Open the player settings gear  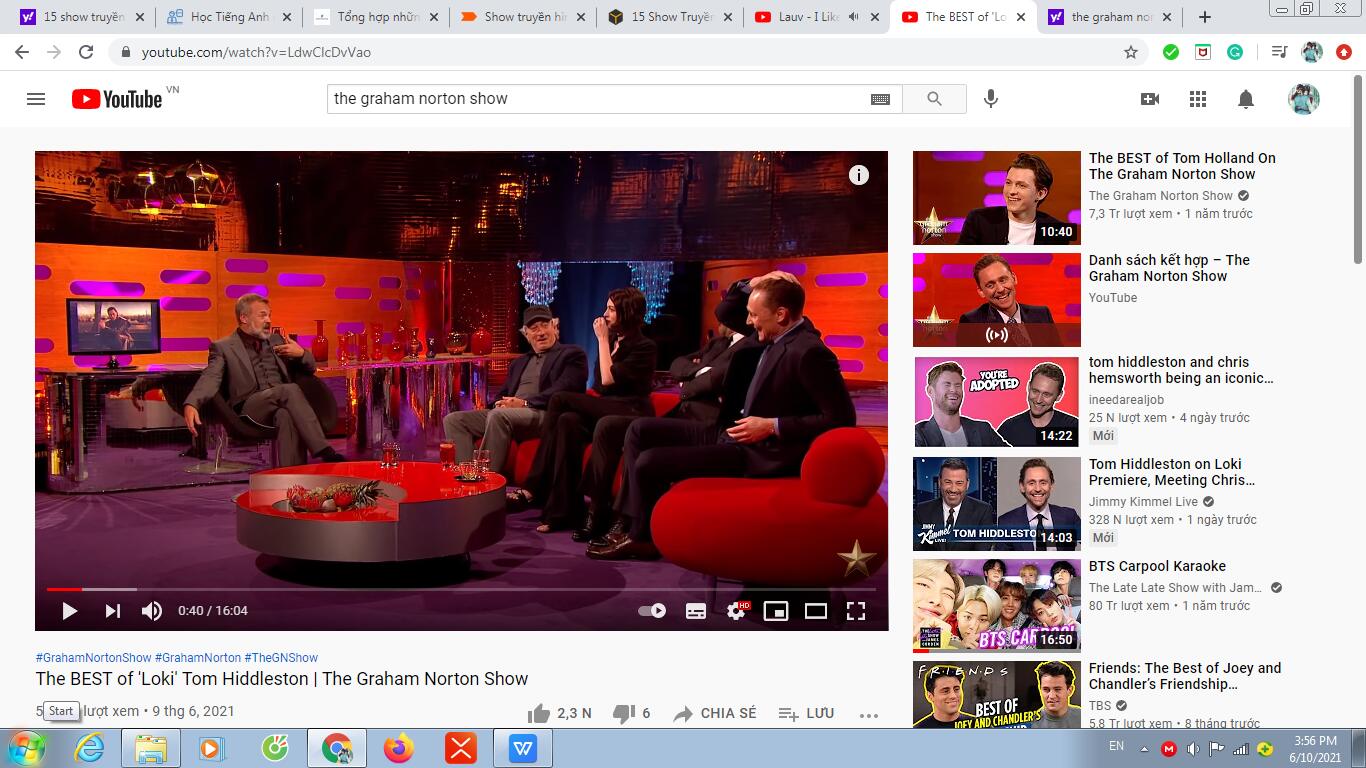(x=737, y=610)
